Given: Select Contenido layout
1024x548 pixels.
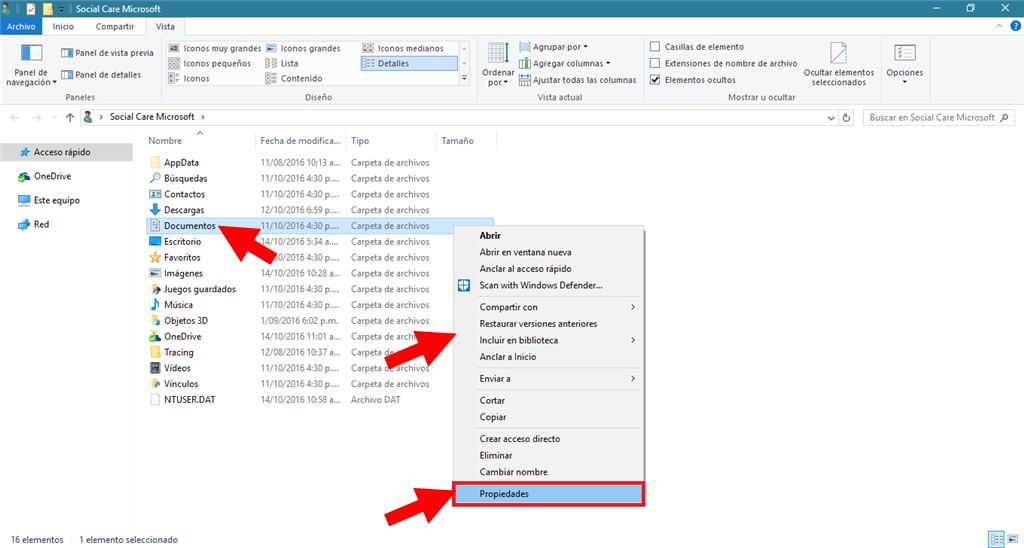Looking at the screenshot, I should pos(295,78).
